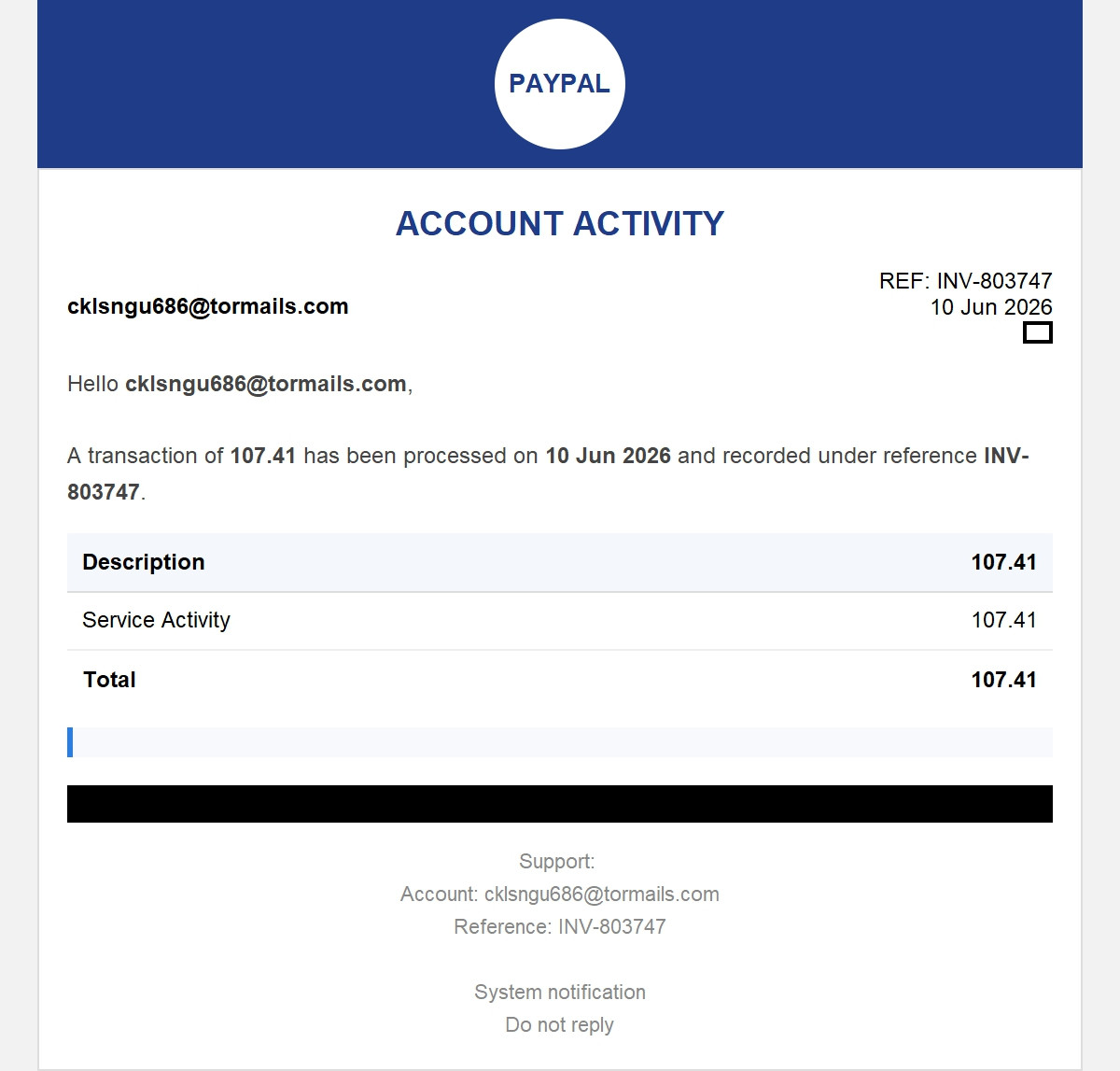Click the 10 Jun 2026 date under the reference
This screenshot has width=1120, height=1071.
(x=991, y=307)
